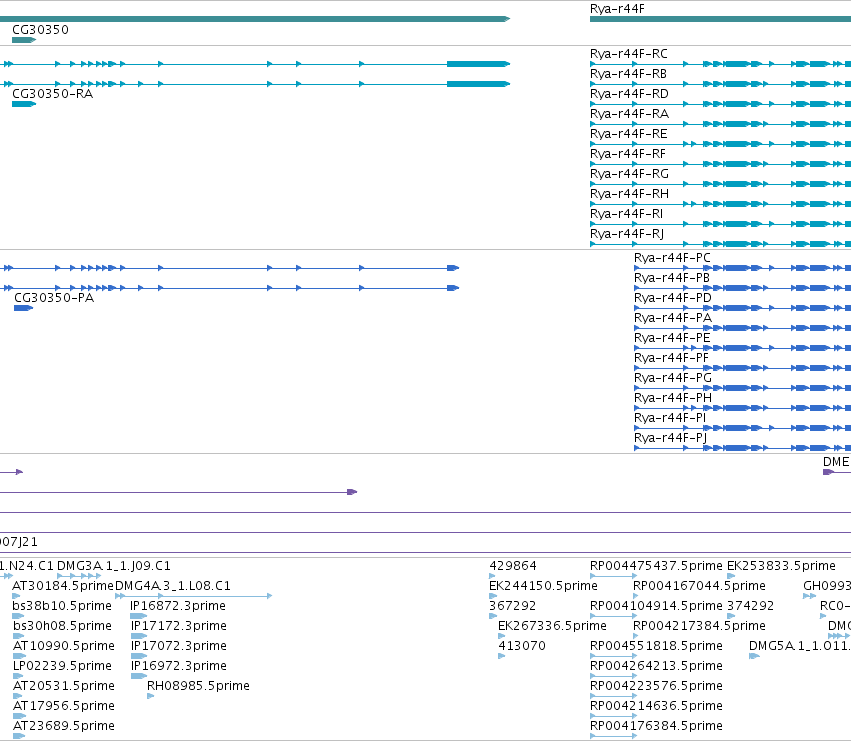Click EST bs38b10.5prime
851x741 pixels.
(x=62, y=606)
